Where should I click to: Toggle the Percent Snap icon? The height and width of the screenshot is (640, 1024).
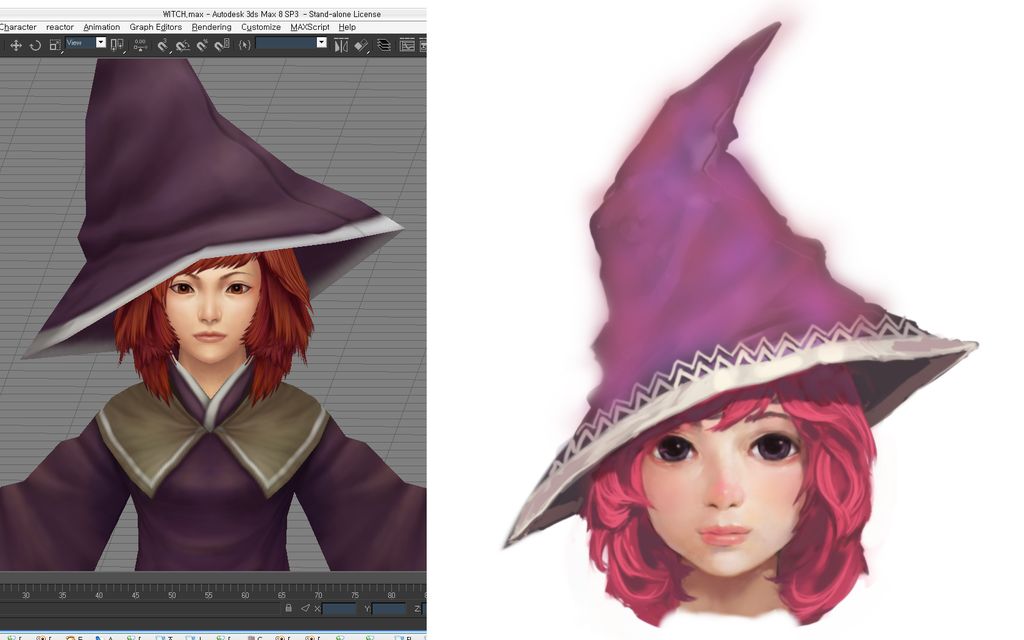(x=202, y=45)
